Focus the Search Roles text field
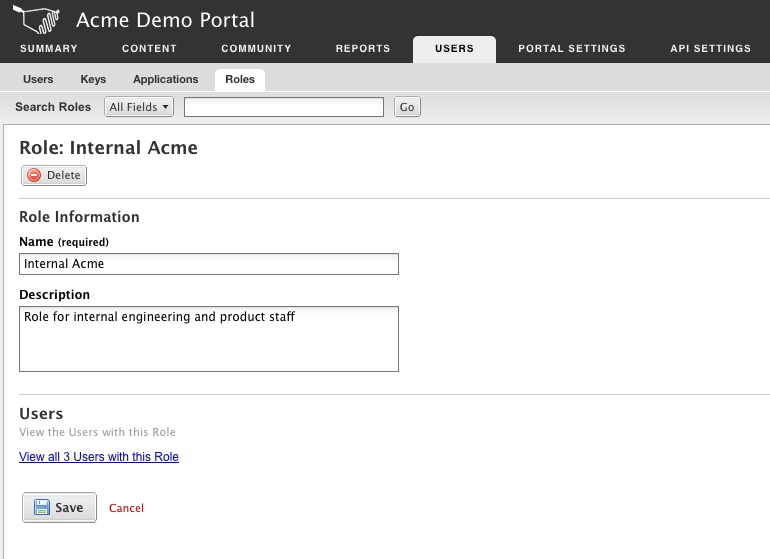The width and height of the screenshot is (770, 559). tap(284, 107)
